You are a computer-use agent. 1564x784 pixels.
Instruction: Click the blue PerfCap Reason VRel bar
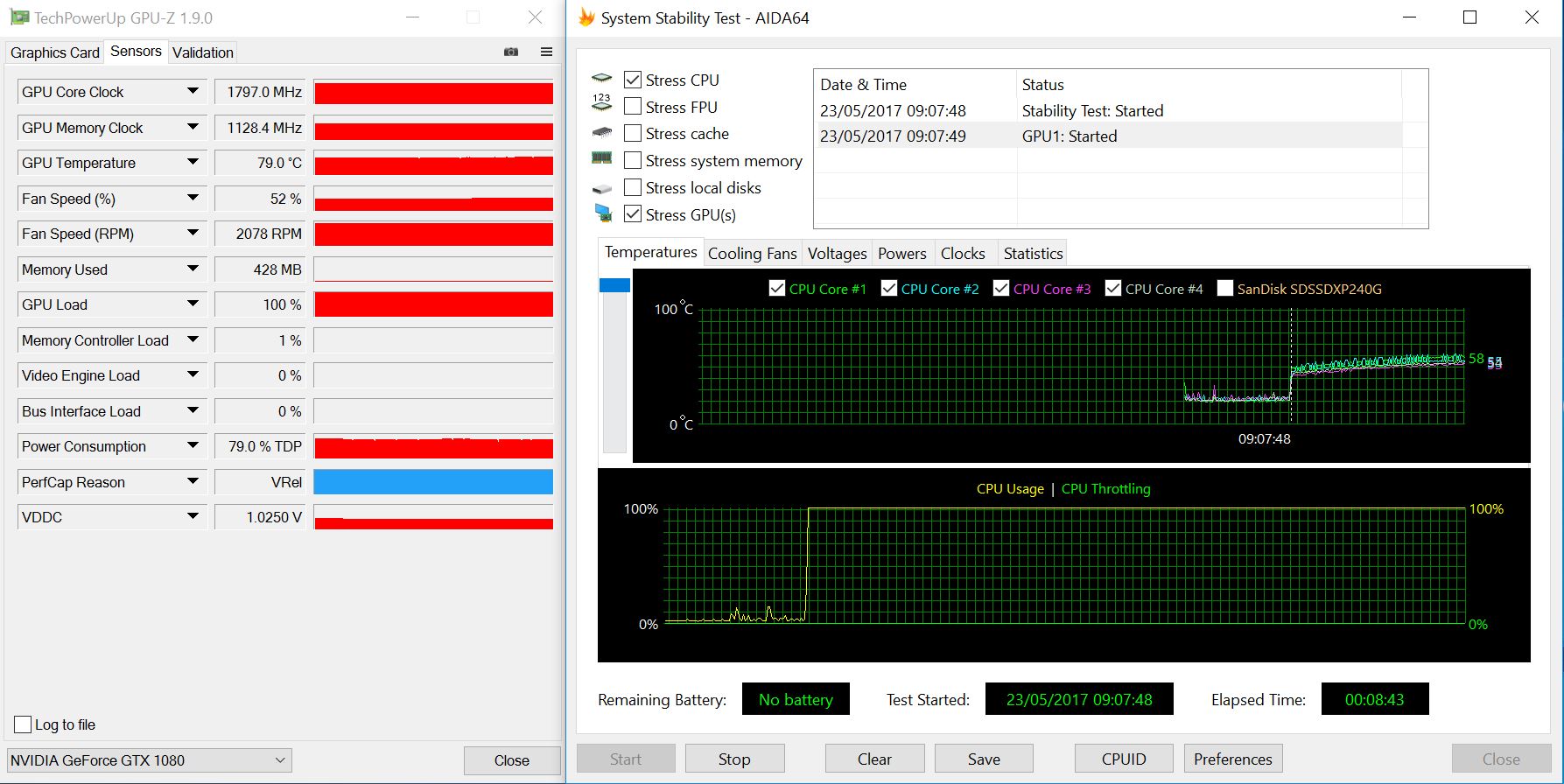point(433,482)
